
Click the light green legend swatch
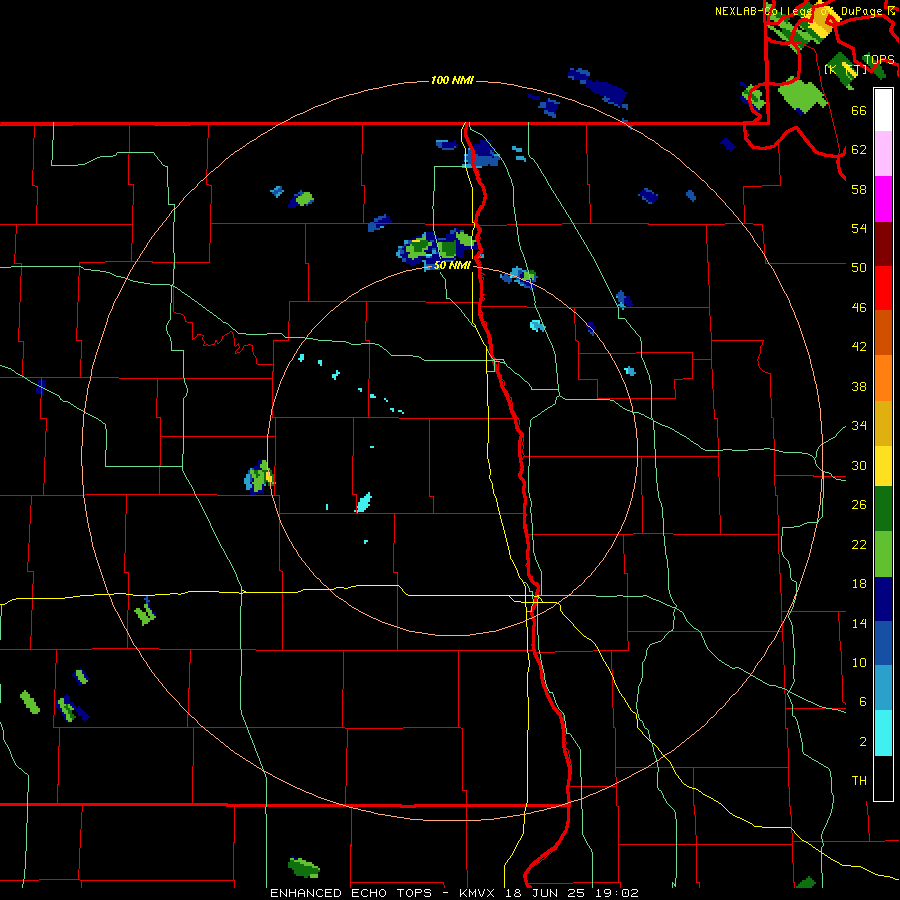pos(883,554)
